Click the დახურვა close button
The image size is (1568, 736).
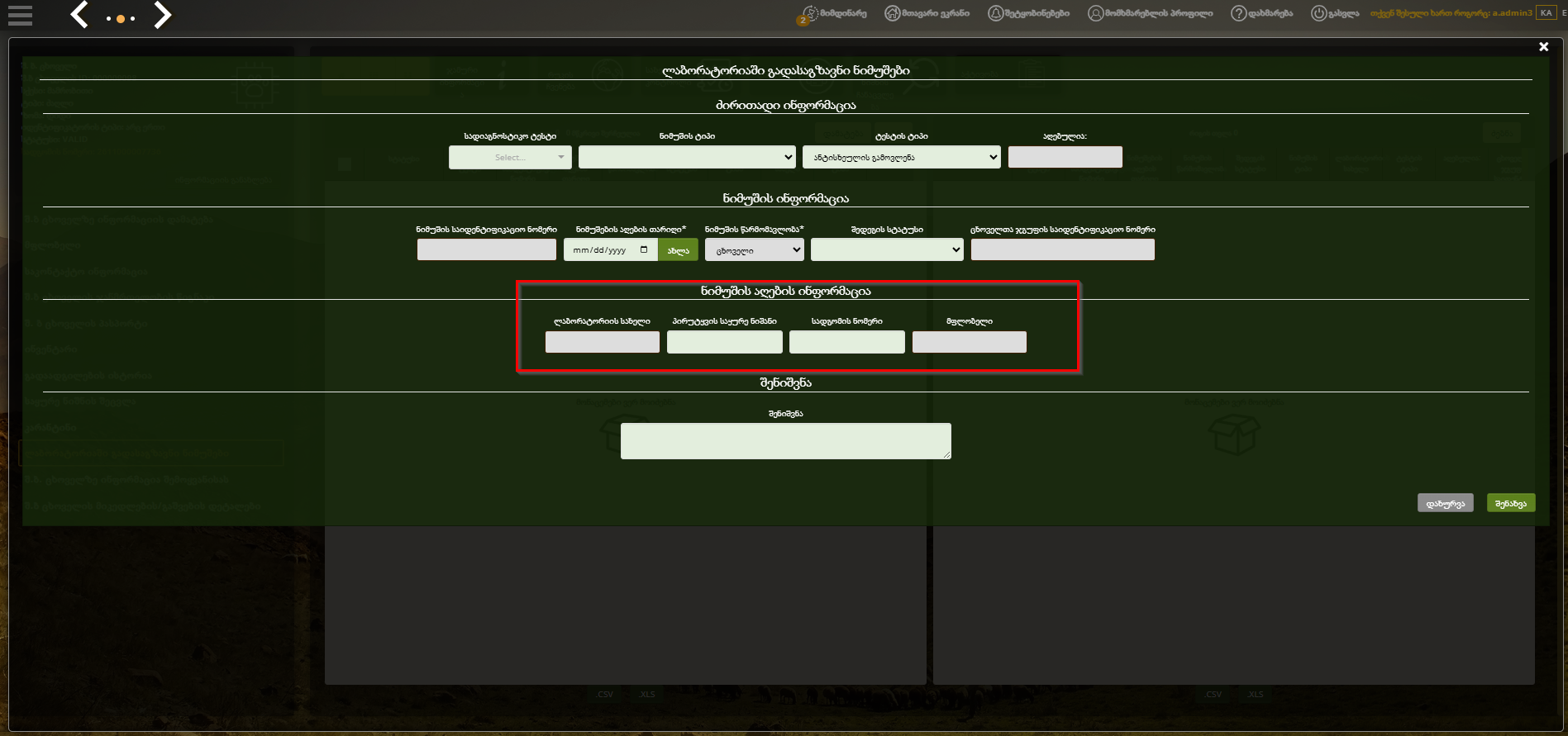(x=1446, y=503)
